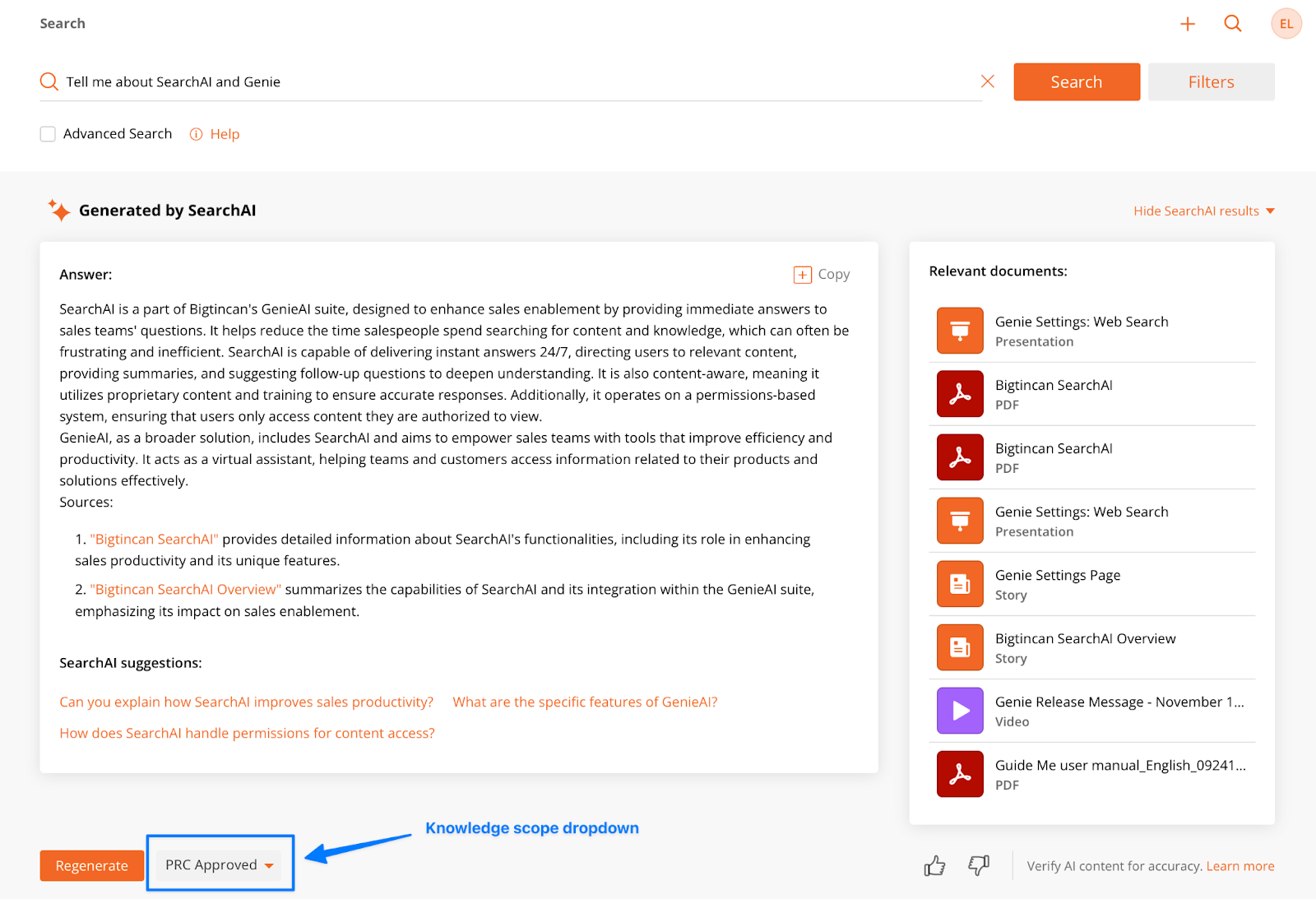Viewport: 1316px width, 899px height.
Task: Open search via the top-right magnifier icon
Action: (x=1233, y=24)
